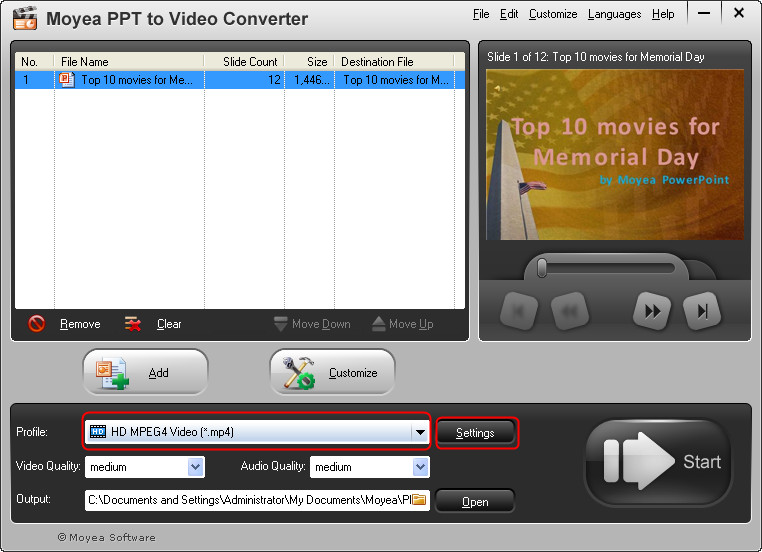
Task: Click the Move Up arrow icon
Action: click(x=379, y=324)
